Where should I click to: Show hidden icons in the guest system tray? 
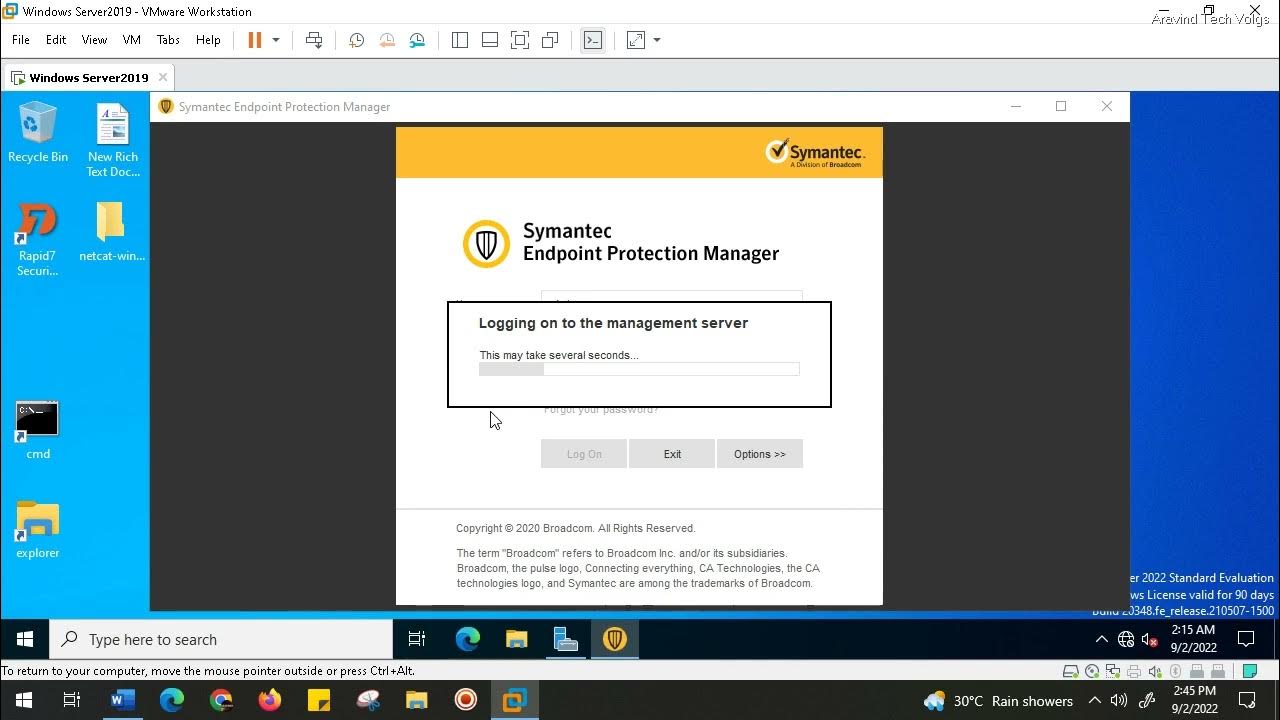point(1101,639)
